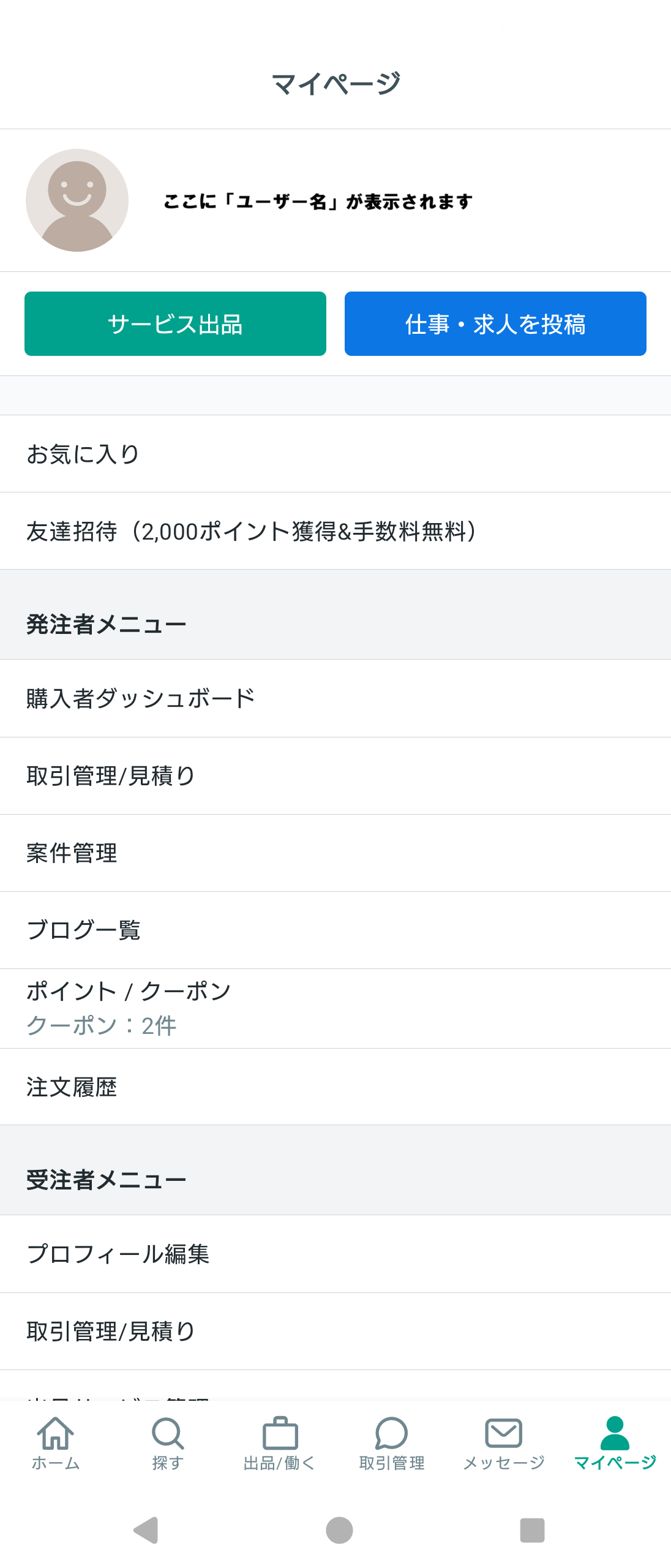Open お気に入り list item
Image resolution: width=671 pixels, height=1568 pixels.
tap(335, 454)
